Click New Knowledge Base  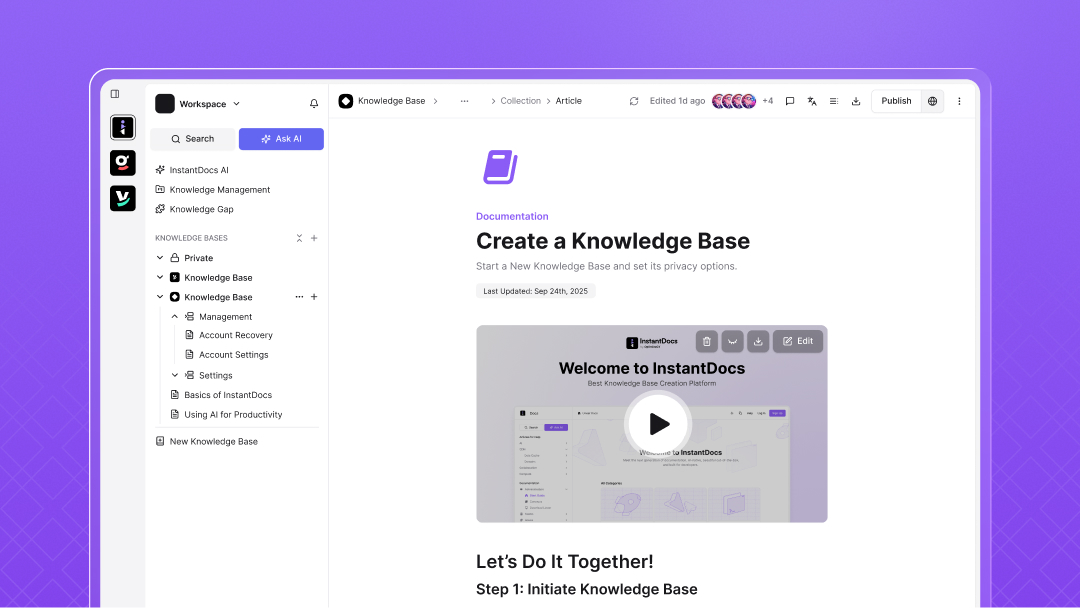pyautogui.click(x=207, y=441)
